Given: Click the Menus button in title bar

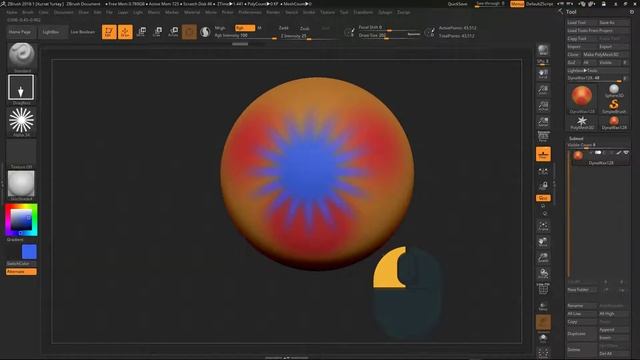Looking at the screenshot, I should [517, 4].
